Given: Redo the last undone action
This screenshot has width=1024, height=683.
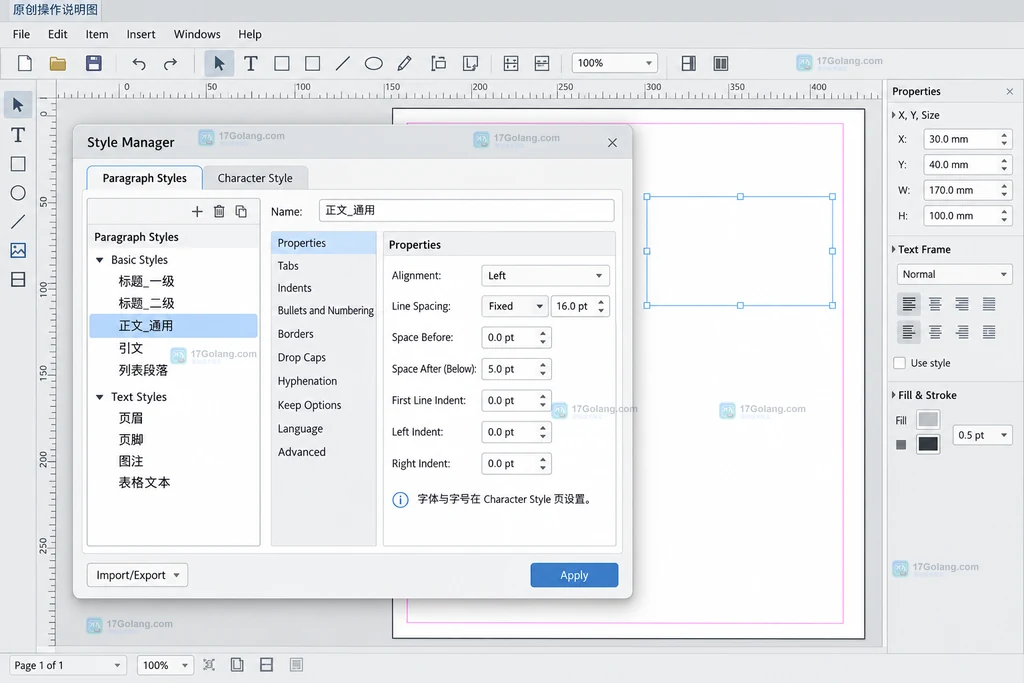Looking at the screenshot, I should [170, 63].
